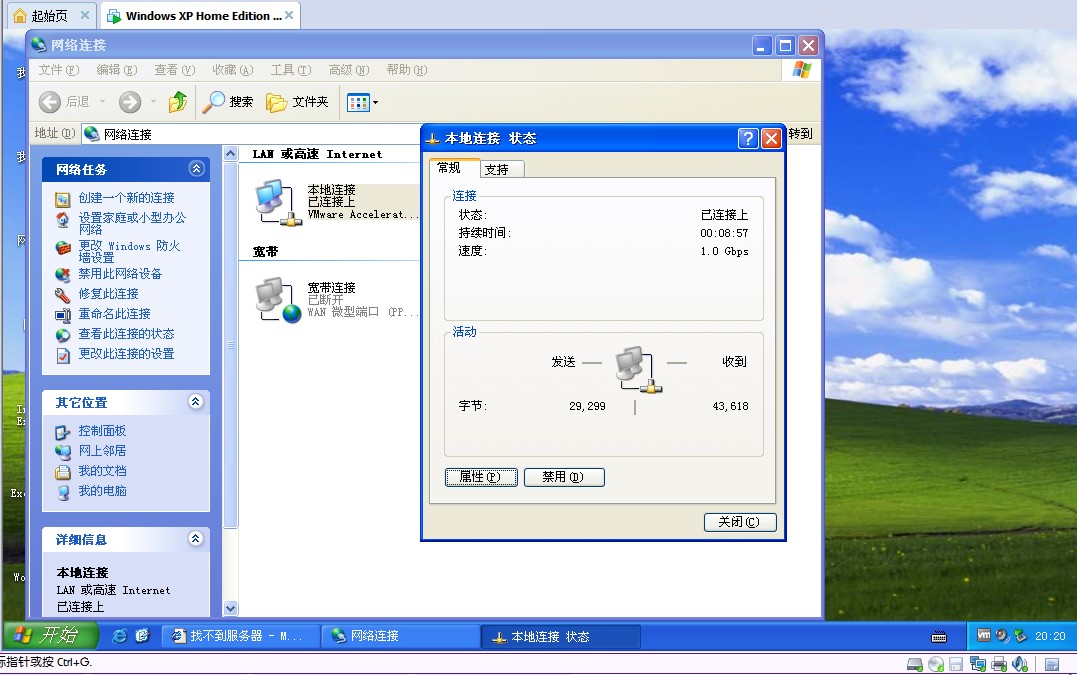Click the VMware CD/DVD drive status icon
The height and width of the screenshot is (675, 1077).
point(936,664)
